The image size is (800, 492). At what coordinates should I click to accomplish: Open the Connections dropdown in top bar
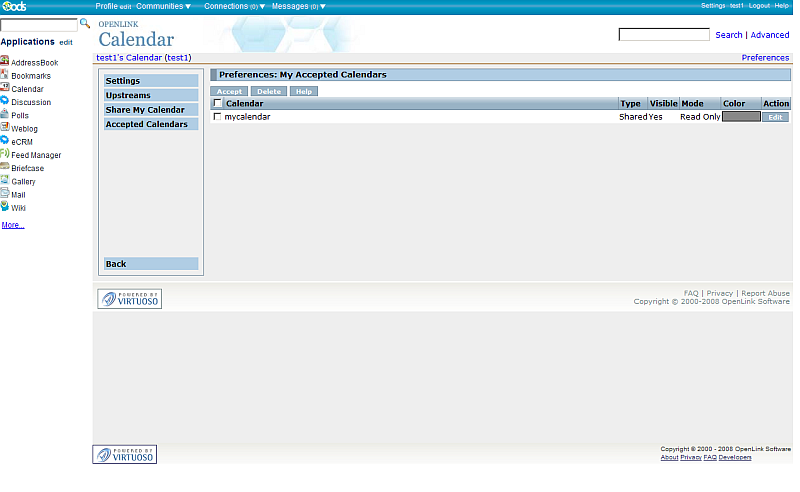[x=234, y=6]
